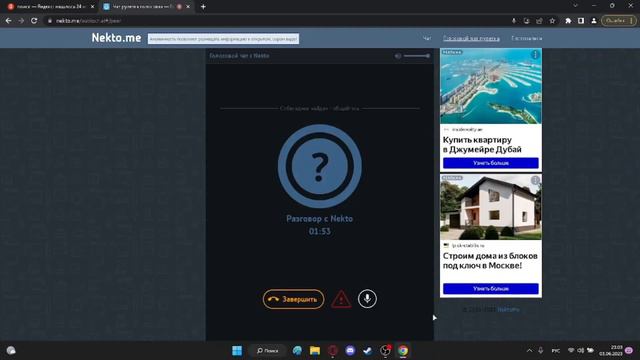Open the browser extensions puzzle icon
This screenshot has height=360, width=640.
coord(568,21)
